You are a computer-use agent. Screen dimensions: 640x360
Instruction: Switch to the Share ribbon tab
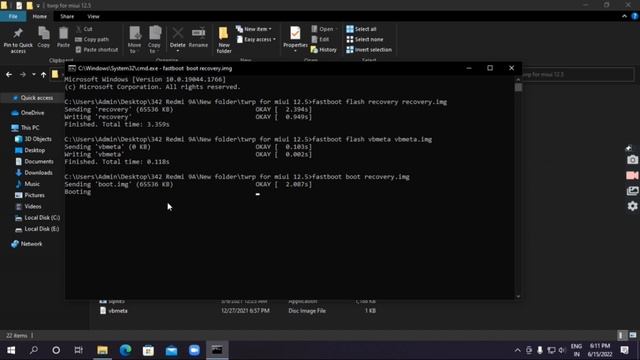(67, 16)
